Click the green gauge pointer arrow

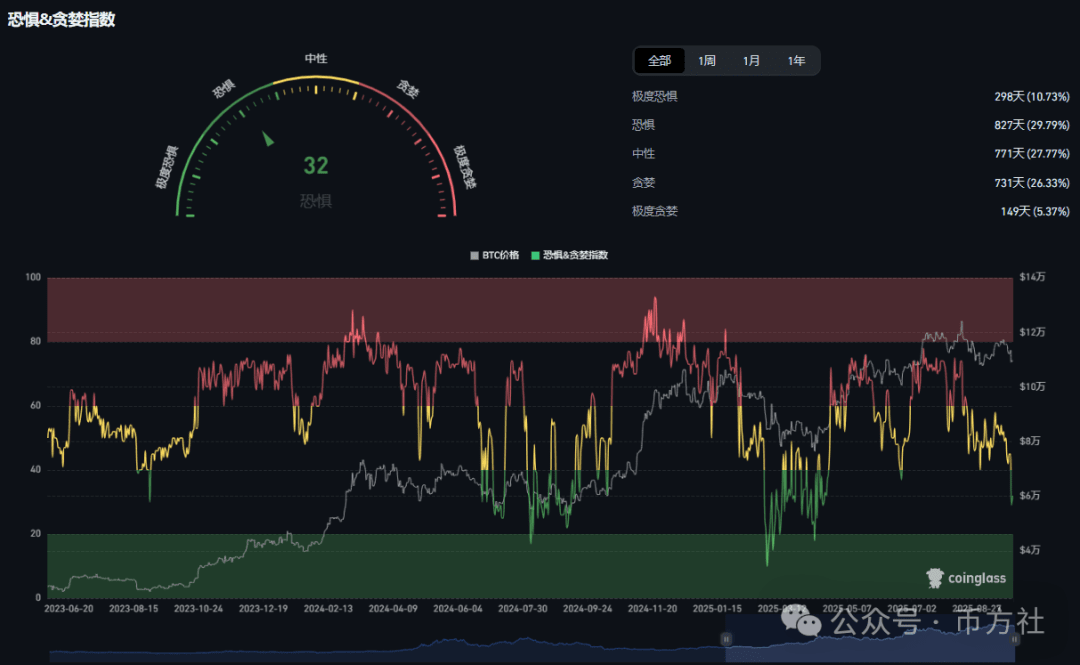pos(268,138)
